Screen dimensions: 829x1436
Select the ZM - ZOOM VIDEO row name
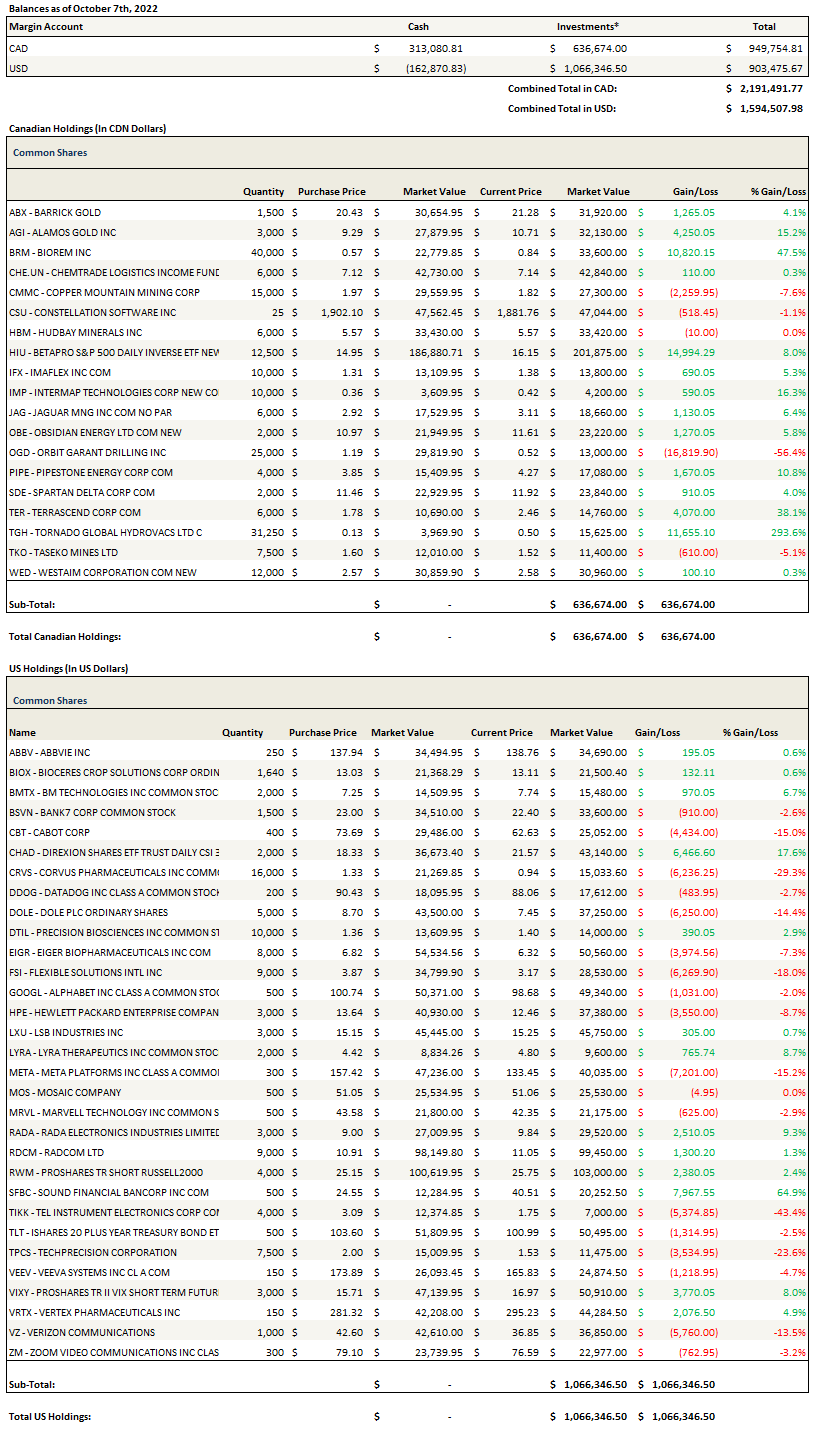(x=114, y=1352)
